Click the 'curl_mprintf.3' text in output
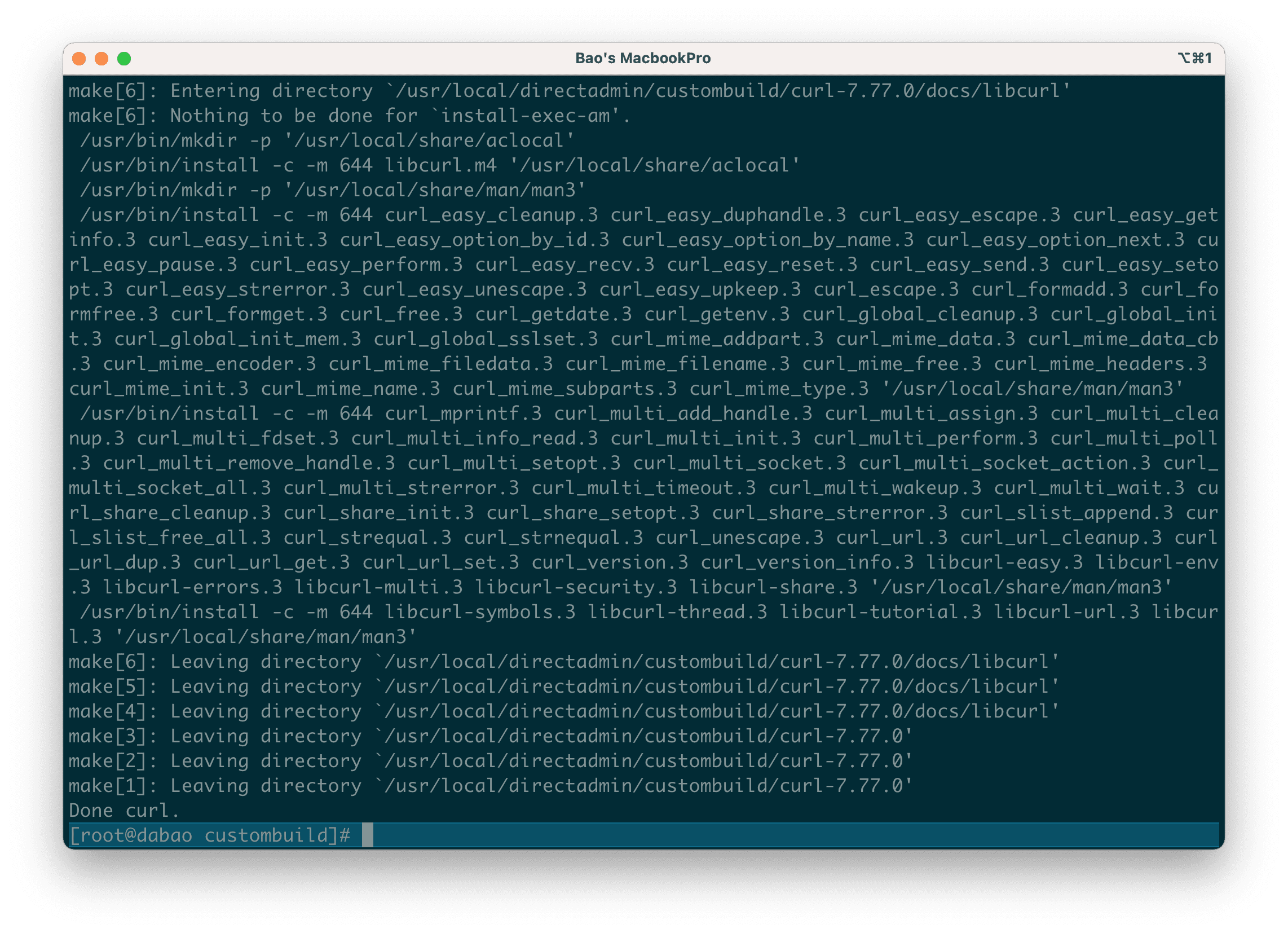1288x933 pixels. click(463, 413)
